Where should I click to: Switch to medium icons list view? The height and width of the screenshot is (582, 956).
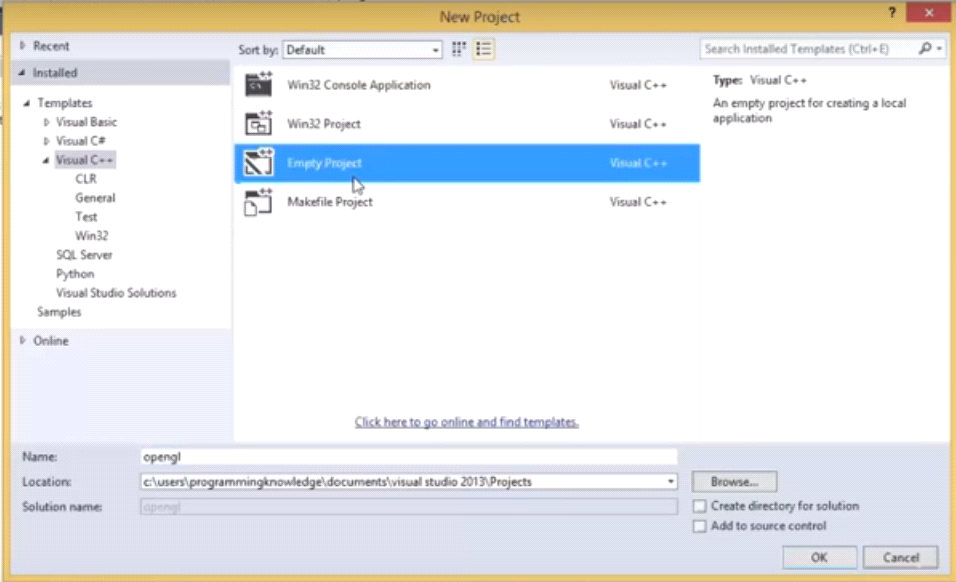tap(483, 49)
